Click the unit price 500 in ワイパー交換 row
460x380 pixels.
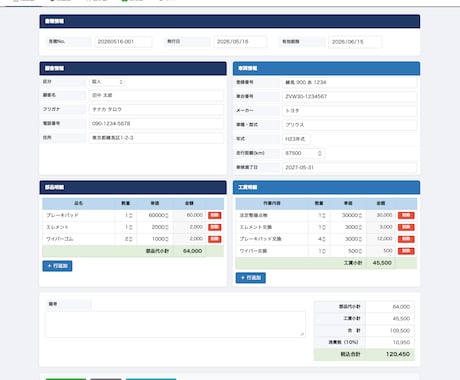[348, 251]
